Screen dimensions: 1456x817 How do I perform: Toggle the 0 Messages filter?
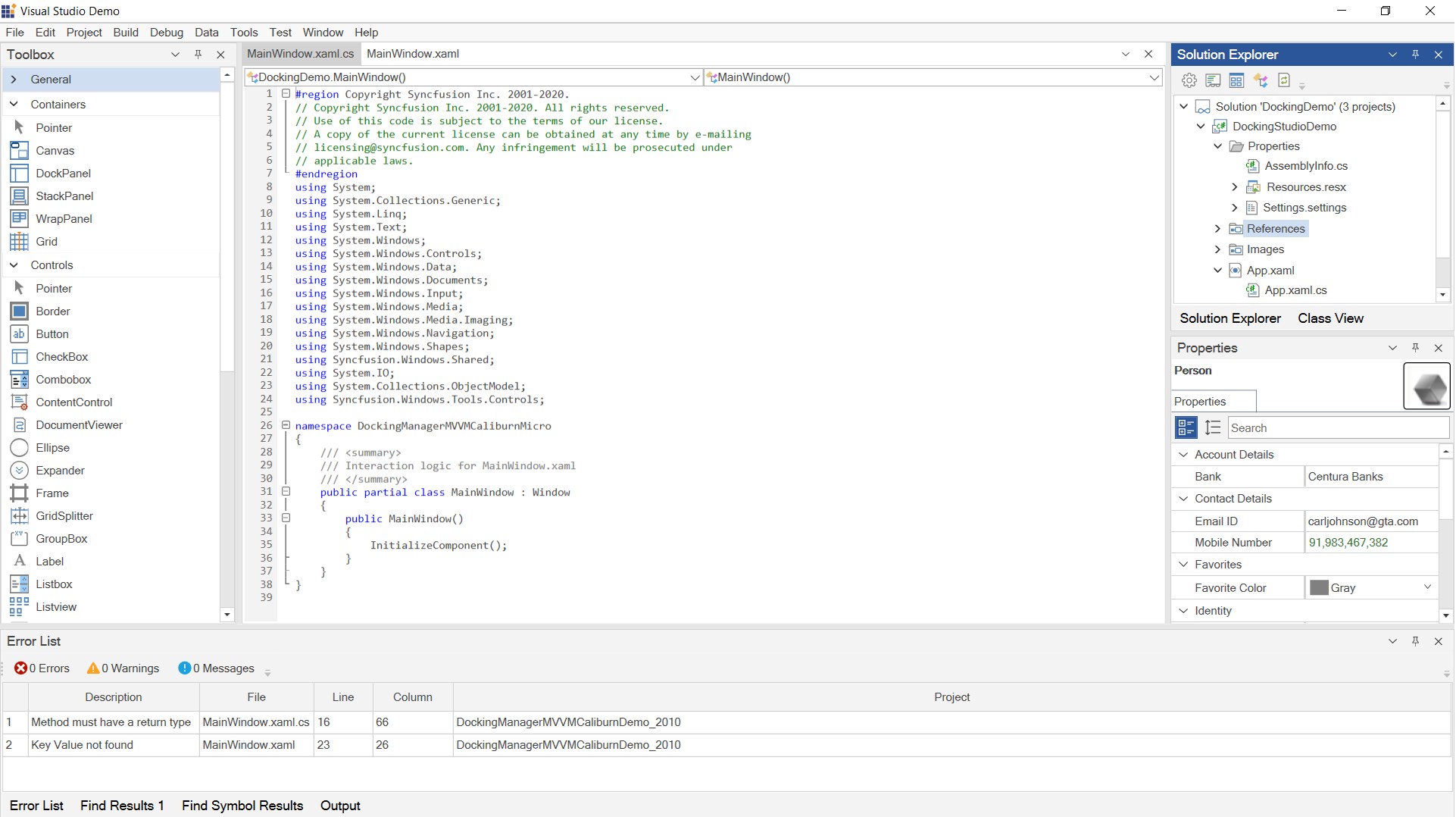[216, 668]
